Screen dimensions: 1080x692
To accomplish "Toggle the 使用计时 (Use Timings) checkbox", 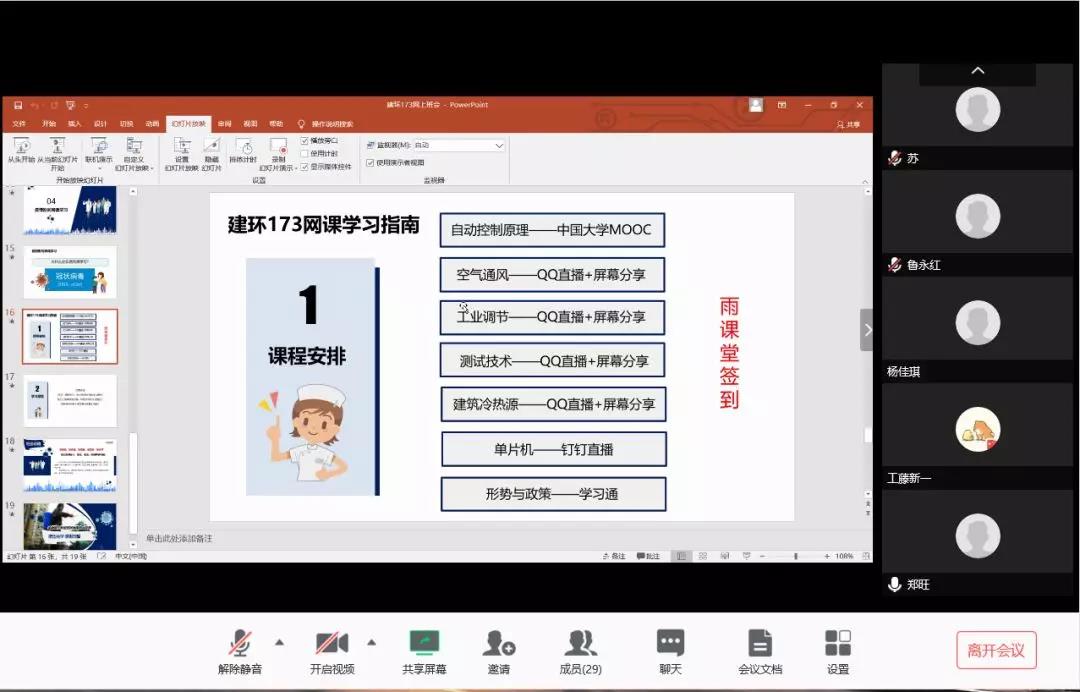I will pyautogui.click(x=304, y=153).
